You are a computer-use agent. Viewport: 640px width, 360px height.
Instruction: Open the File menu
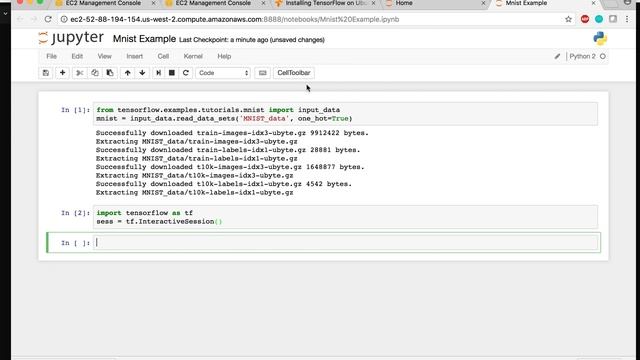pyautogui.click(x=51, y=56)
